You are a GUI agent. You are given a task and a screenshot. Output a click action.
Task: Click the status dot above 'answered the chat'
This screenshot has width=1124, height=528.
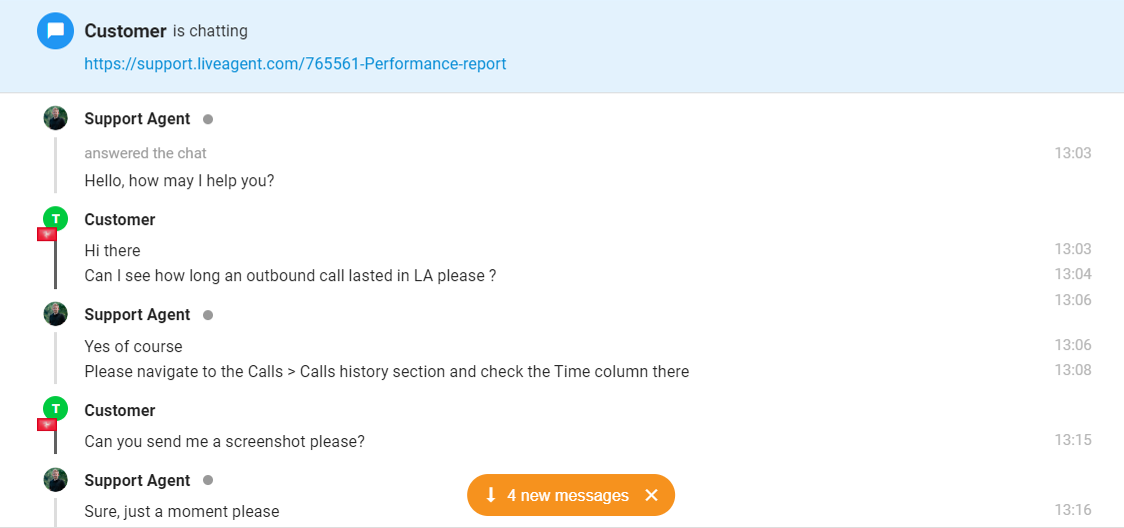point(208,119)
